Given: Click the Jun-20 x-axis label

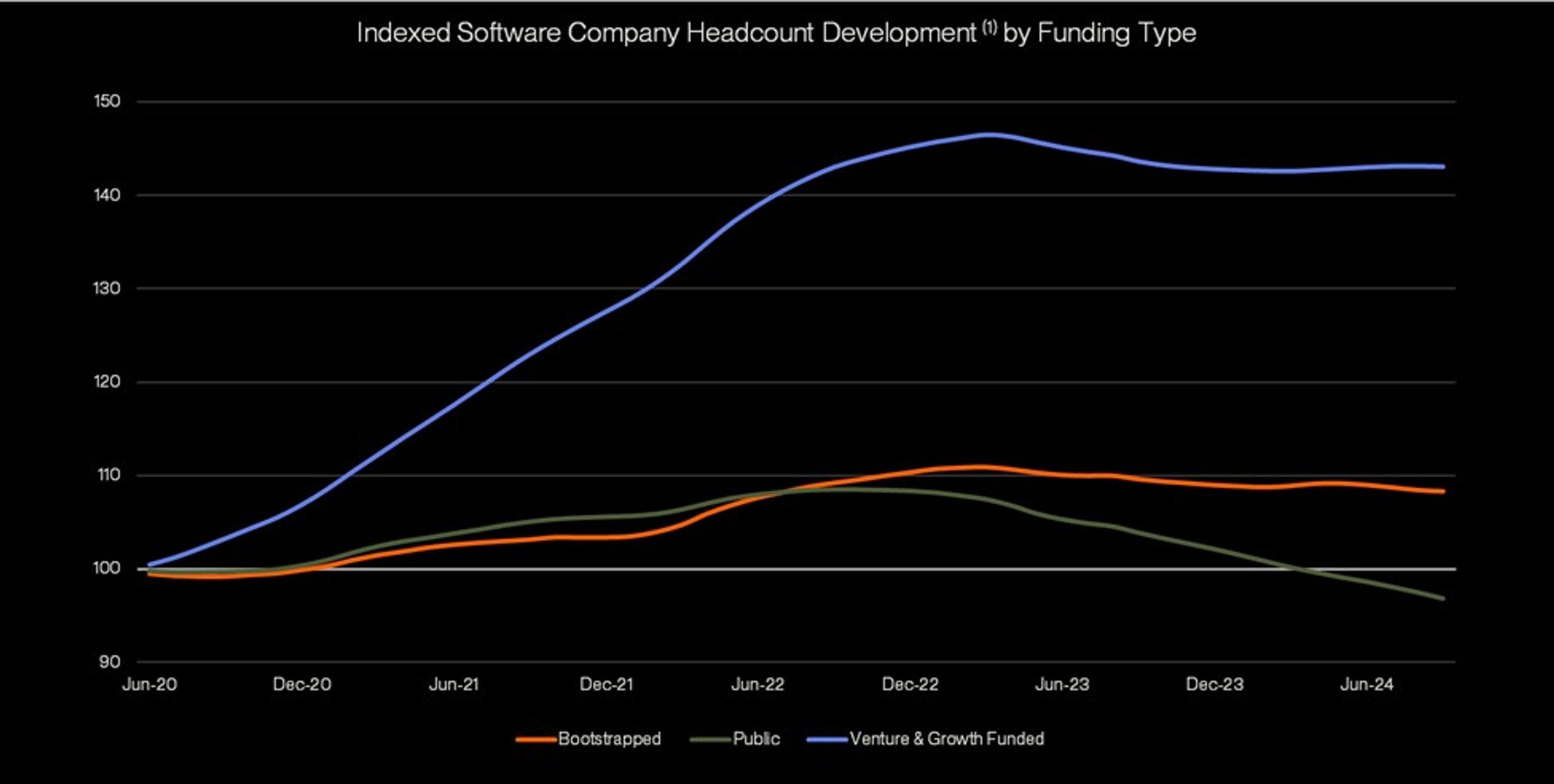Looking at the screenshot, I should pos(149,684).
